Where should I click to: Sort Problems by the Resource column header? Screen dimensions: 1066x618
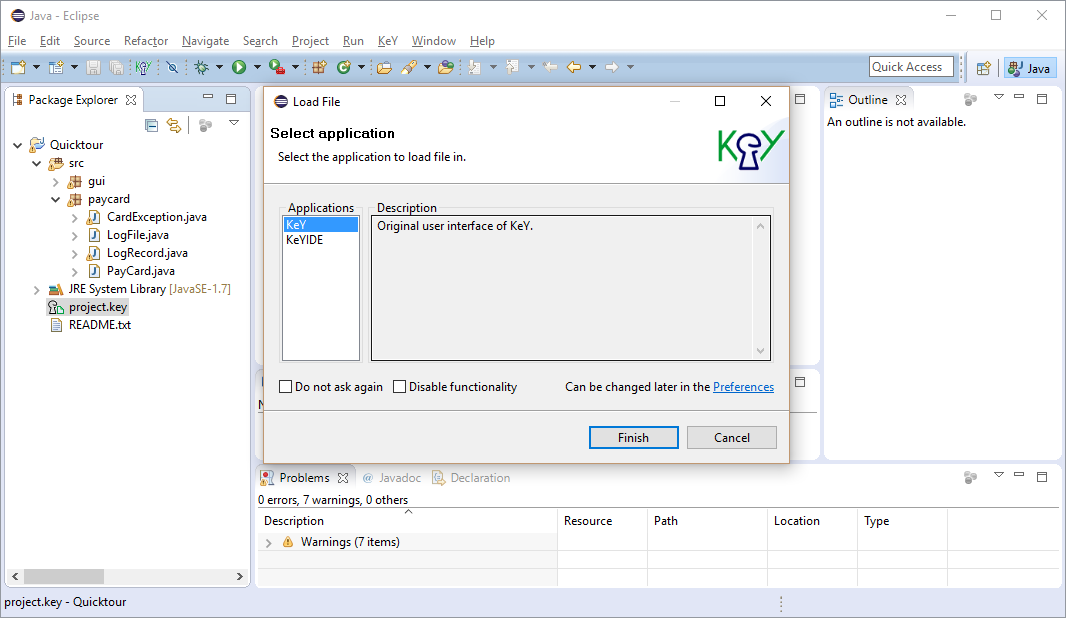click(602, 521)
